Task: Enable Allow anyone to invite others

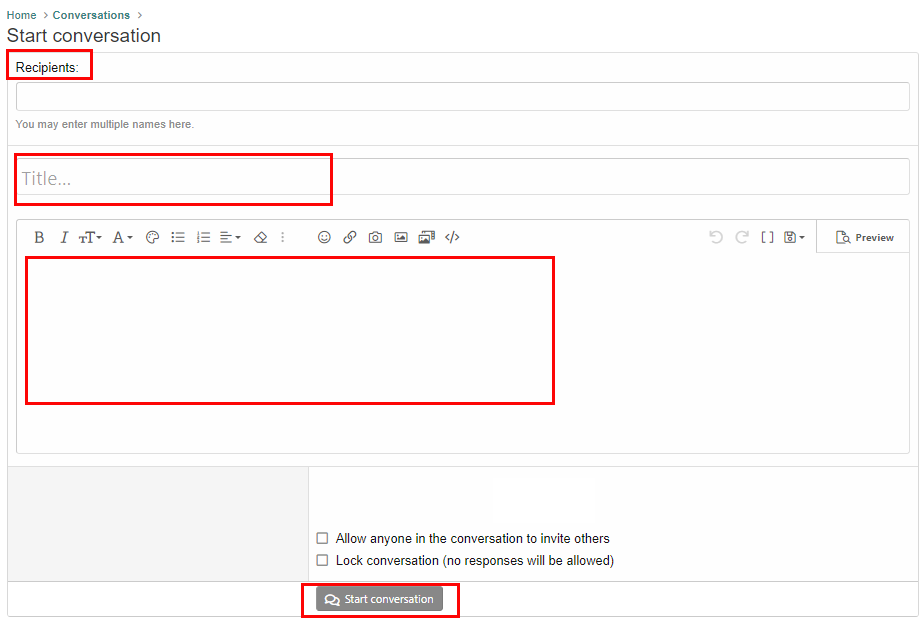Action: (x=322, y=538)
